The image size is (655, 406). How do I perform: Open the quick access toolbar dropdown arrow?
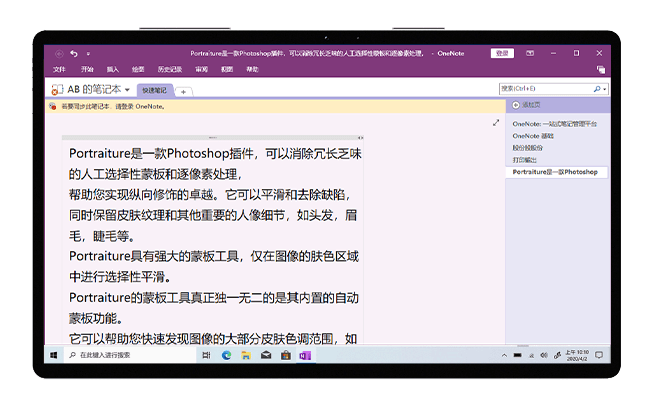point(88,53)
